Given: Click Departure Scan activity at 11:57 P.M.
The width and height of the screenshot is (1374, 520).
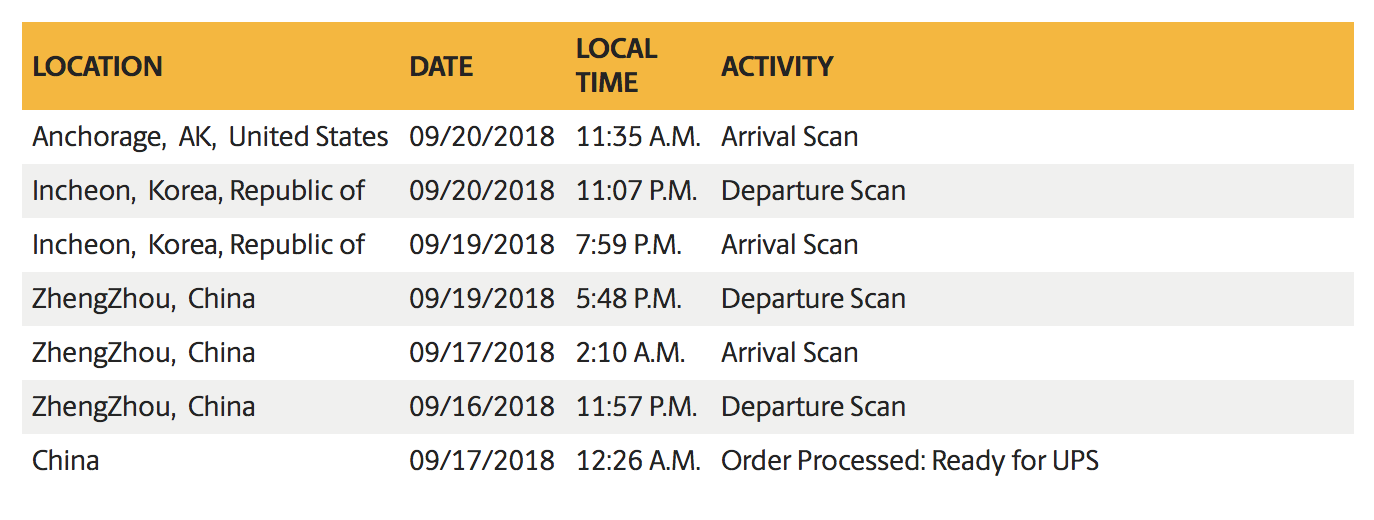Looking at the screenshot, I should [813, 407].
